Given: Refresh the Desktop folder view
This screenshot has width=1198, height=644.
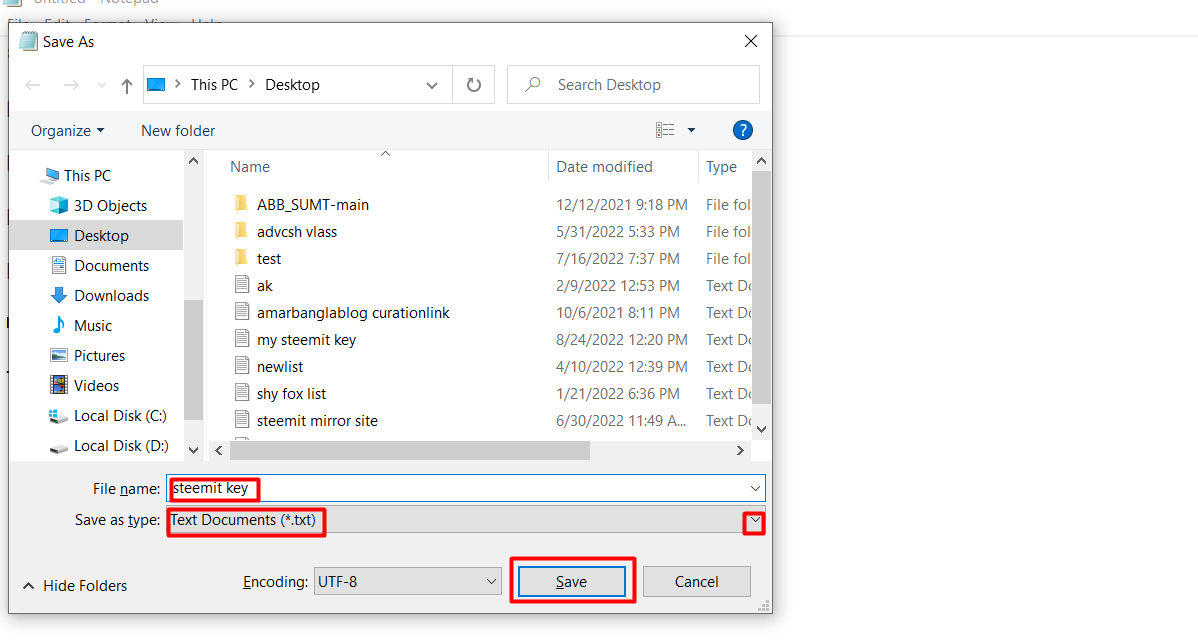Looking at the screenshot, I should tap(474, 85).
